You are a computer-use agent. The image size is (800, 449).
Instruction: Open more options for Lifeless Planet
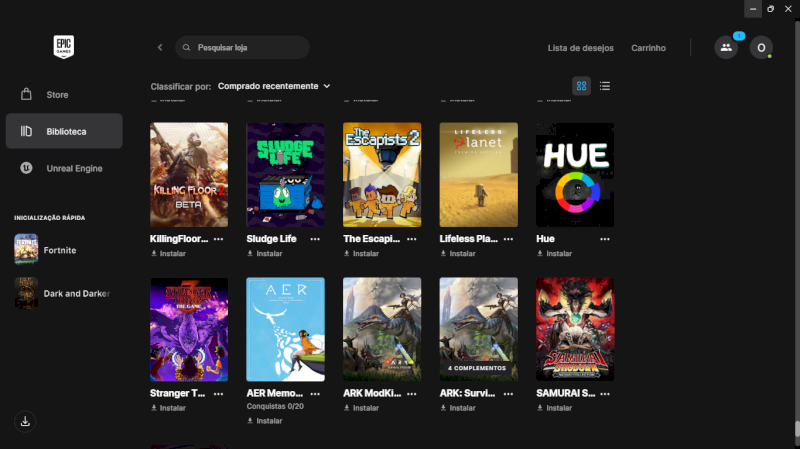point(508,239)
